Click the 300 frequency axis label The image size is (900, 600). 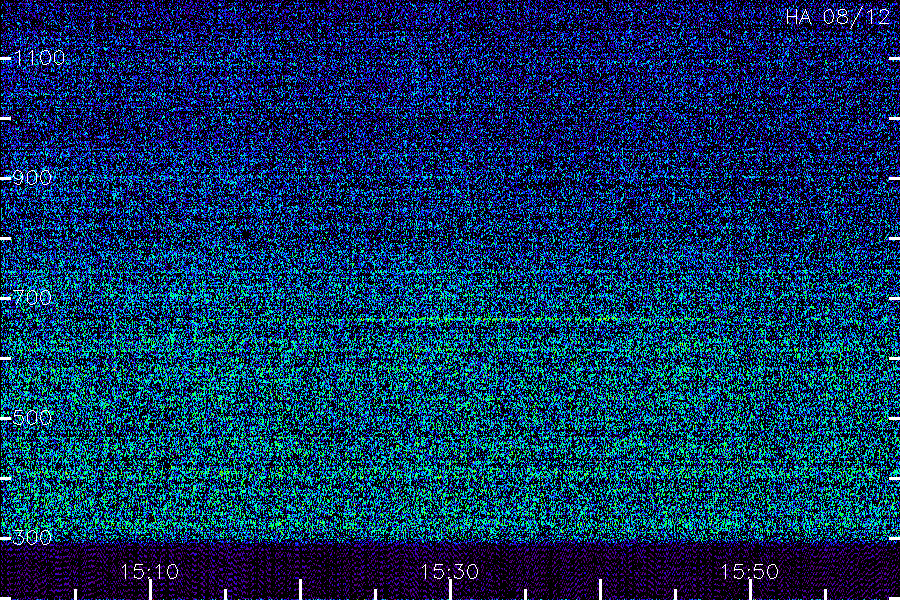[x=32, y=538]
